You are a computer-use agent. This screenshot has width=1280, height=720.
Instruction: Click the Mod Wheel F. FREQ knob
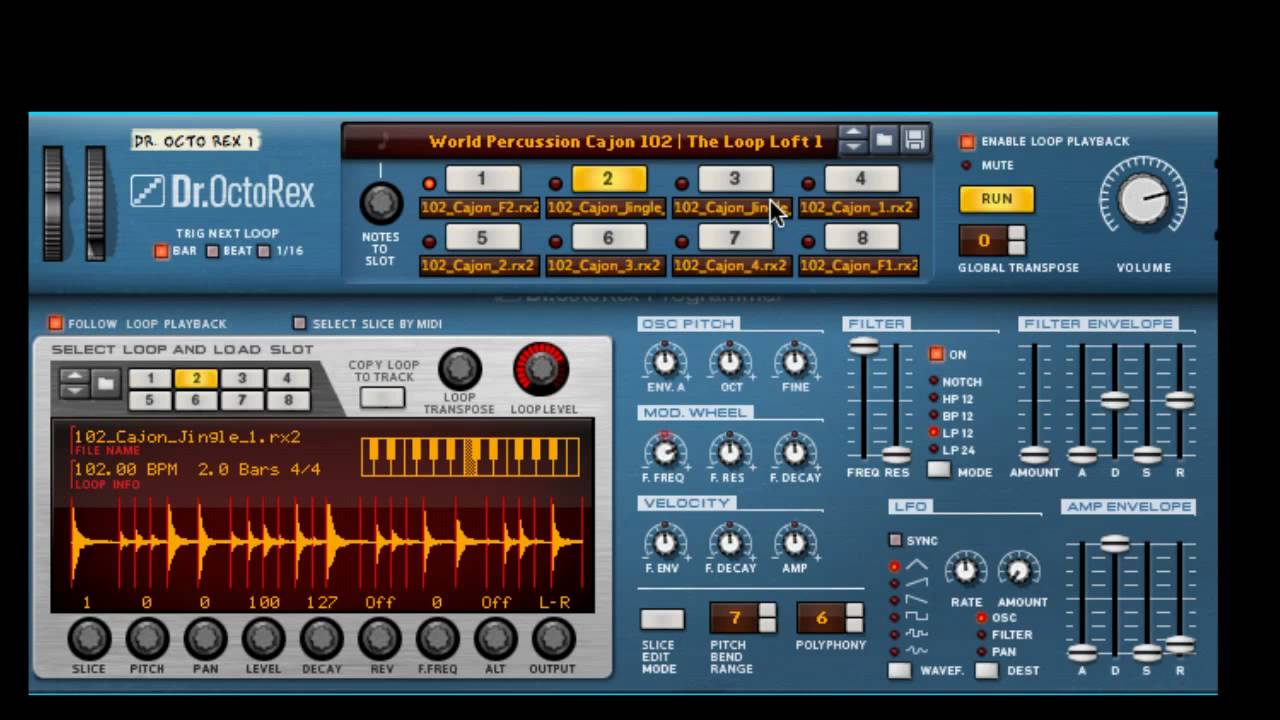(665, 451)
